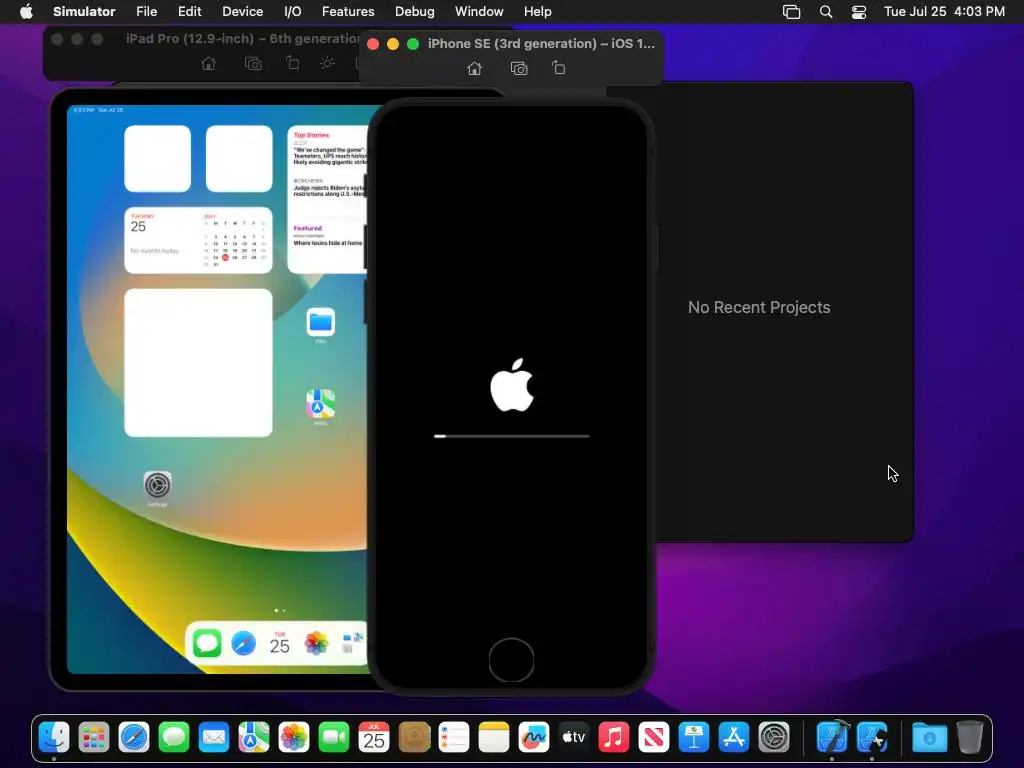The height and width of the screenshot is (768, 1024).
Task: Click the window switcher icon in menu bar
Action: coord(791,12)
